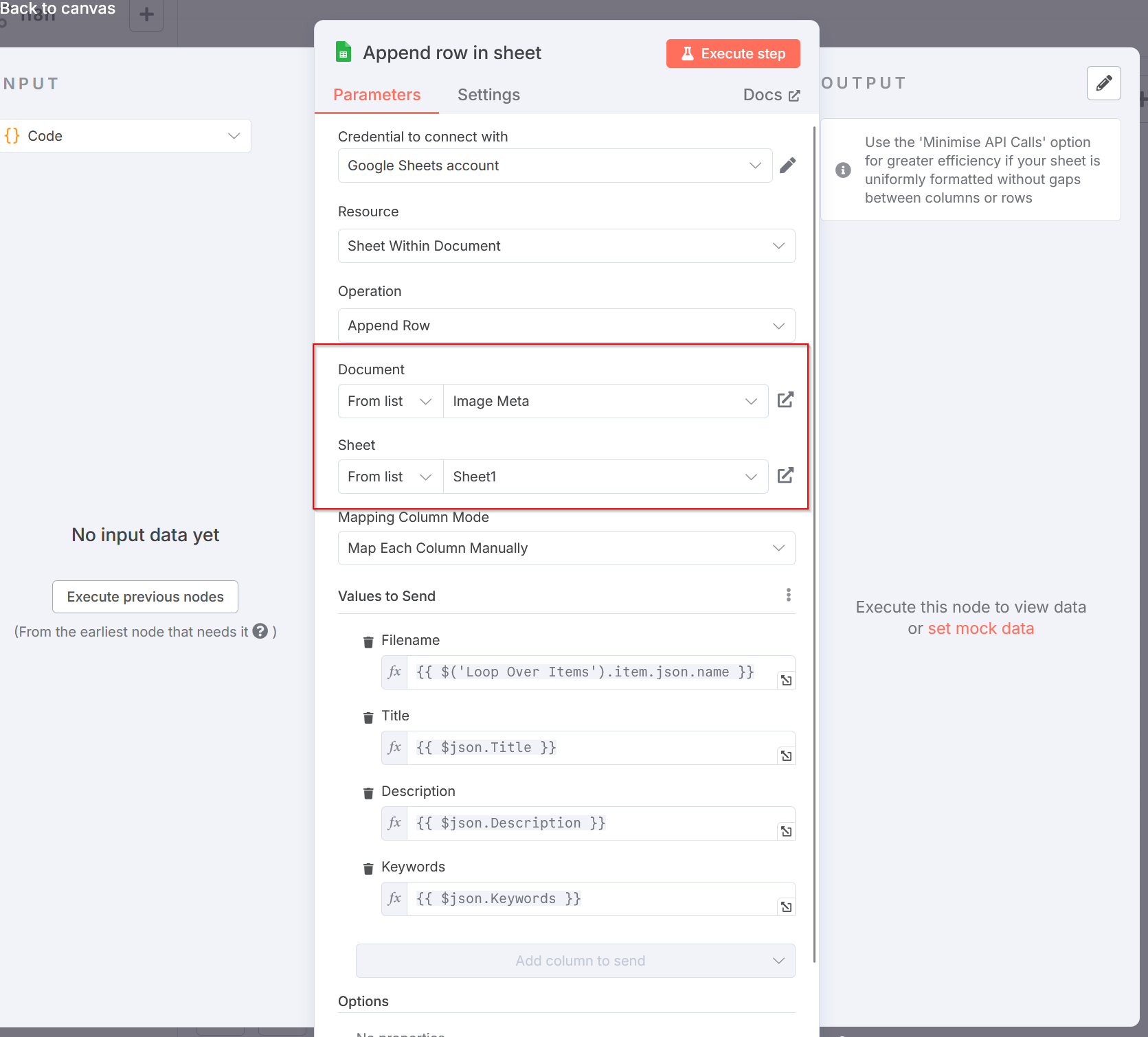The image size is (1148, 1037).
Task: Expand the Code dropdown in the input panel
Action: pyautogui.click(x=233, y=135)
